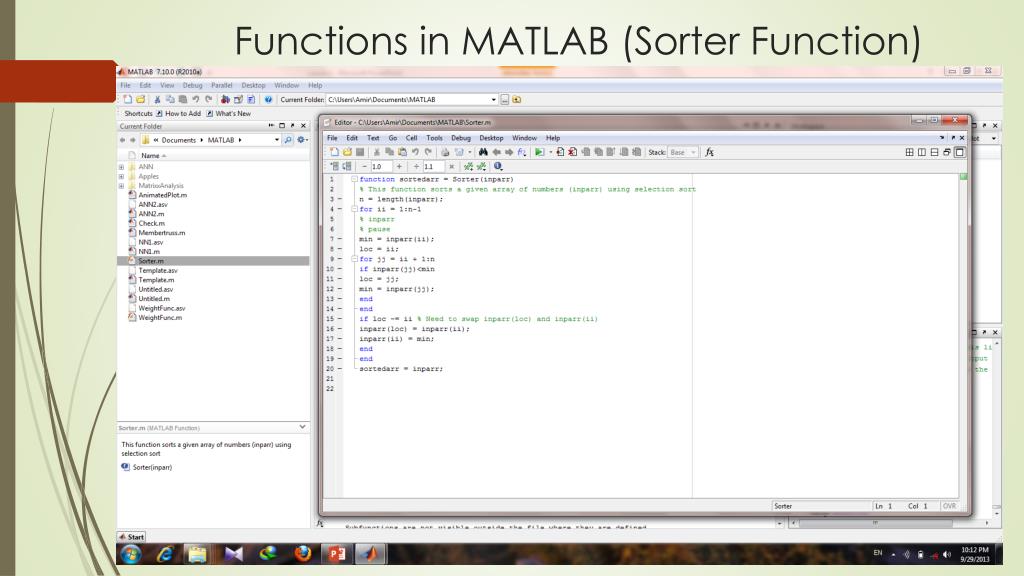Screen dimensions: 1024x576
Task: Open Documents MATLAB address bar dropdown
Action: (277, 140)
